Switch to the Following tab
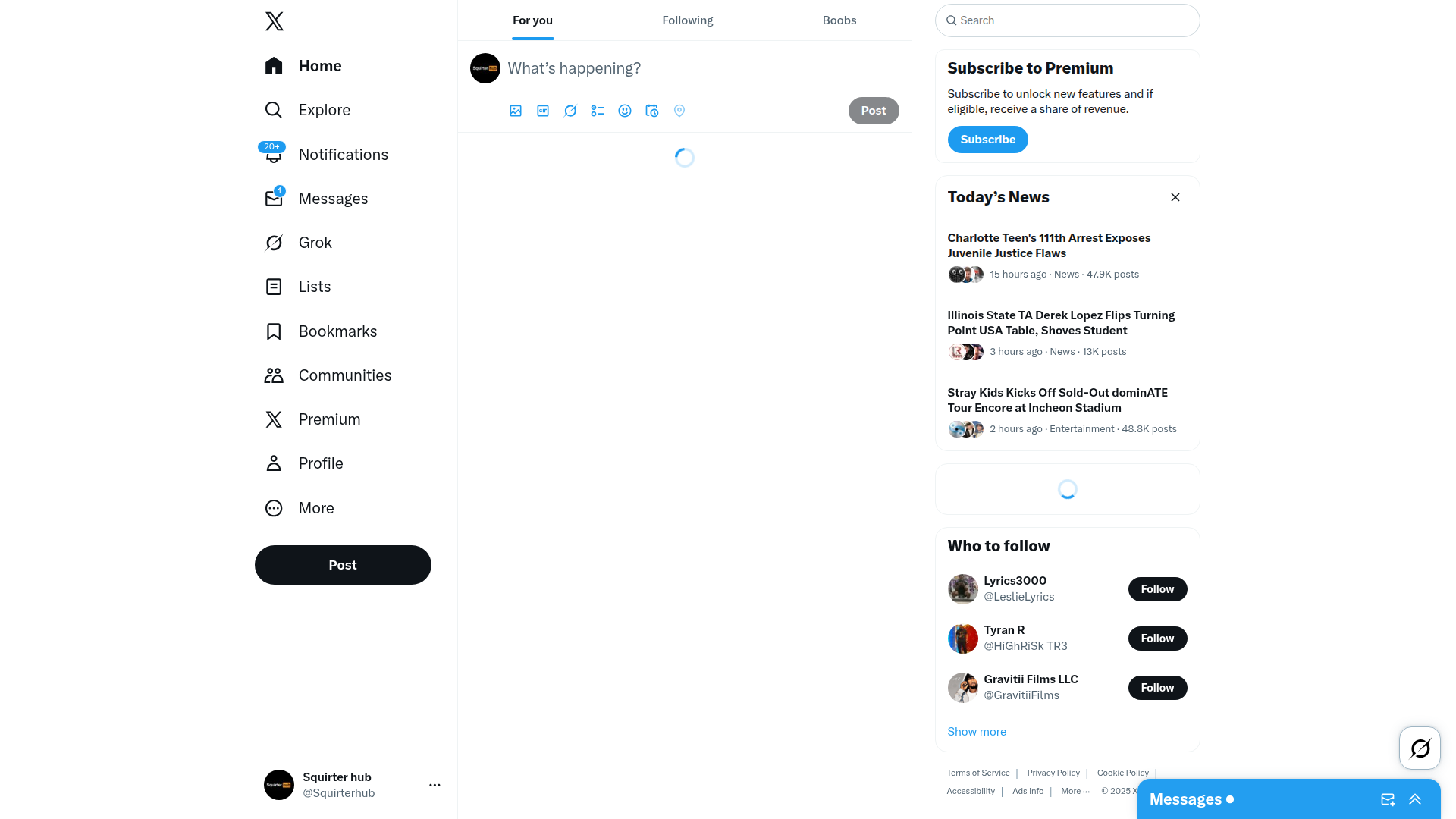Image resolution: width=1456 pixels, height=819 pixels. 688,20
